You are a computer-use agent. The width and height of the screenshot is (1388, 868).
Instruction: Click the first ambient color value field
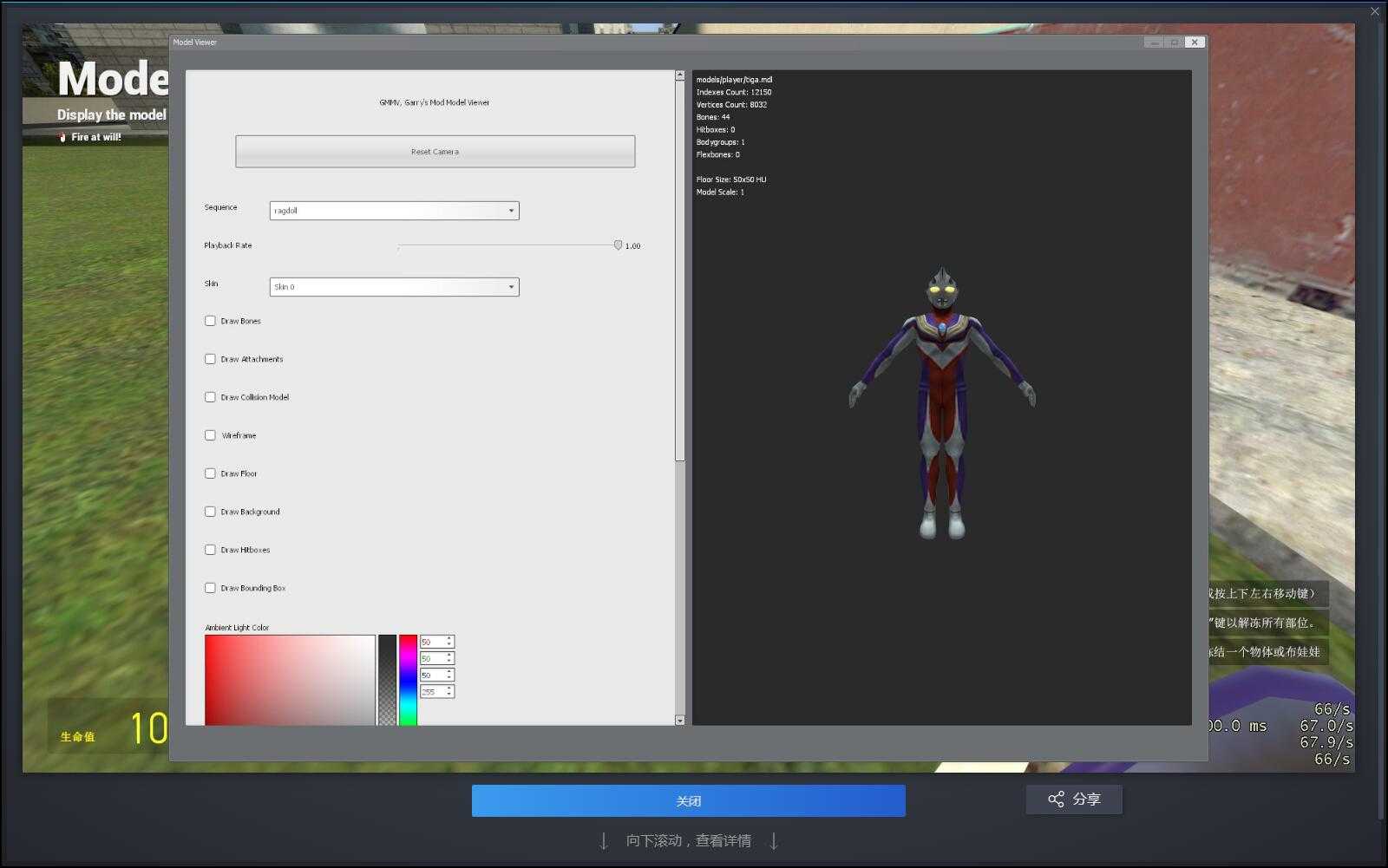432,642
